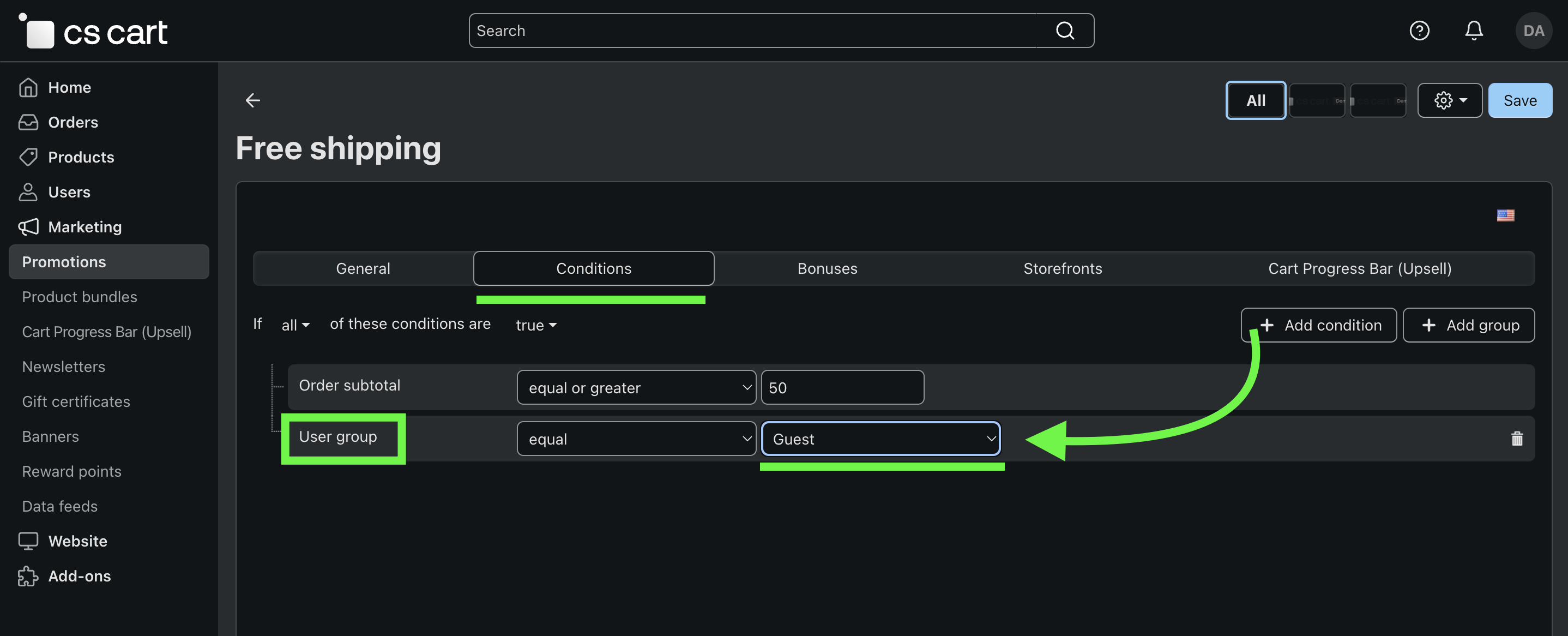Viewport: 1568px width, 636px height.
Task: Open the notifications bell
Action: (x=1473, y=31)
